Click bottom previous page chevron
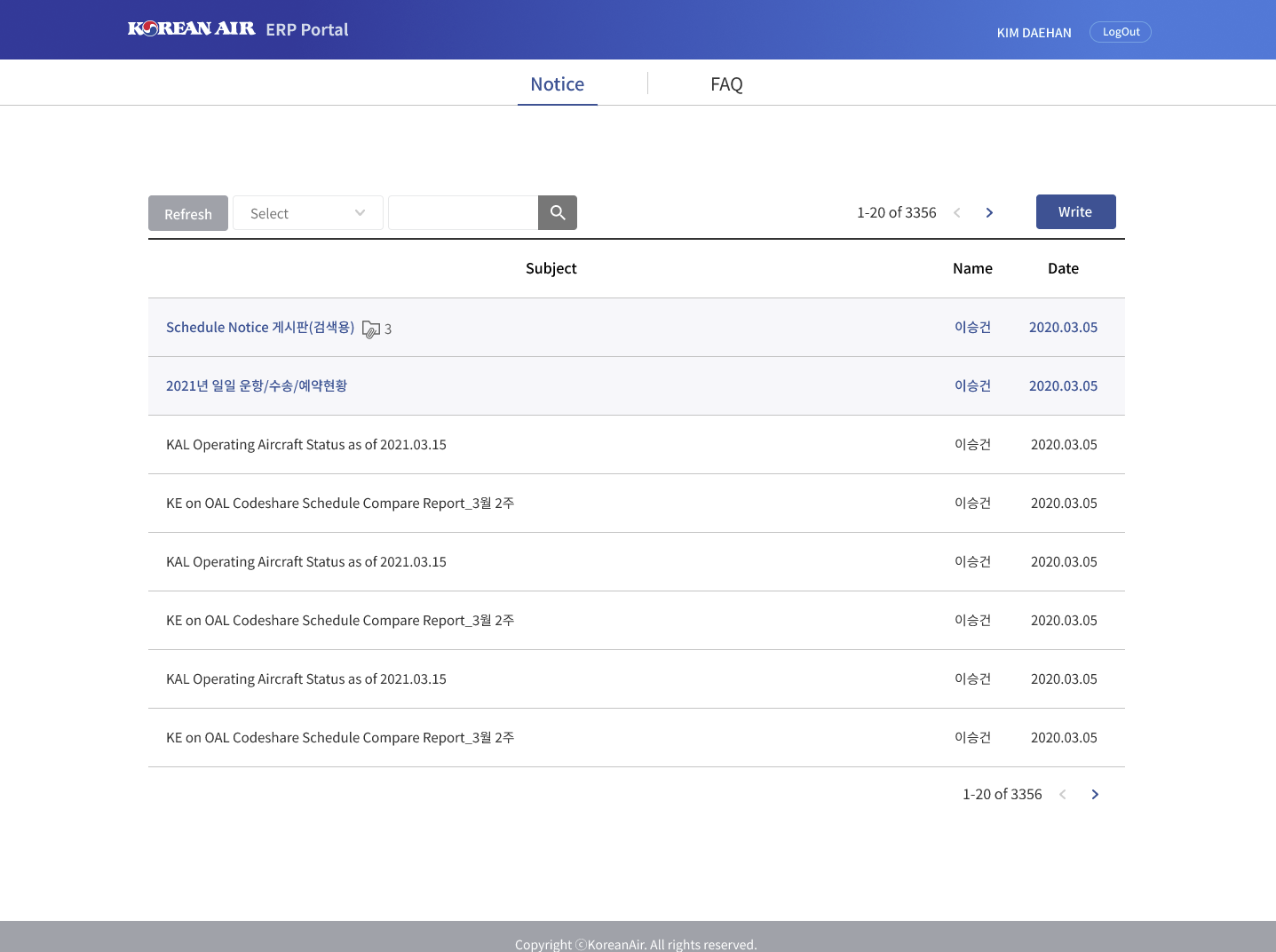This screenshot has width=1276, height=952. [x=1063, y=795]
